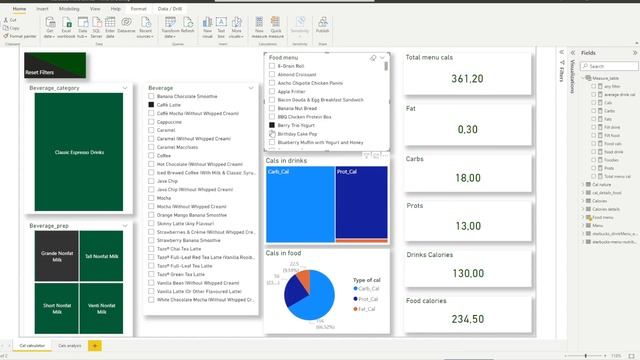Click the Reset Filters button
640x360 pixels.
point(55,65)
